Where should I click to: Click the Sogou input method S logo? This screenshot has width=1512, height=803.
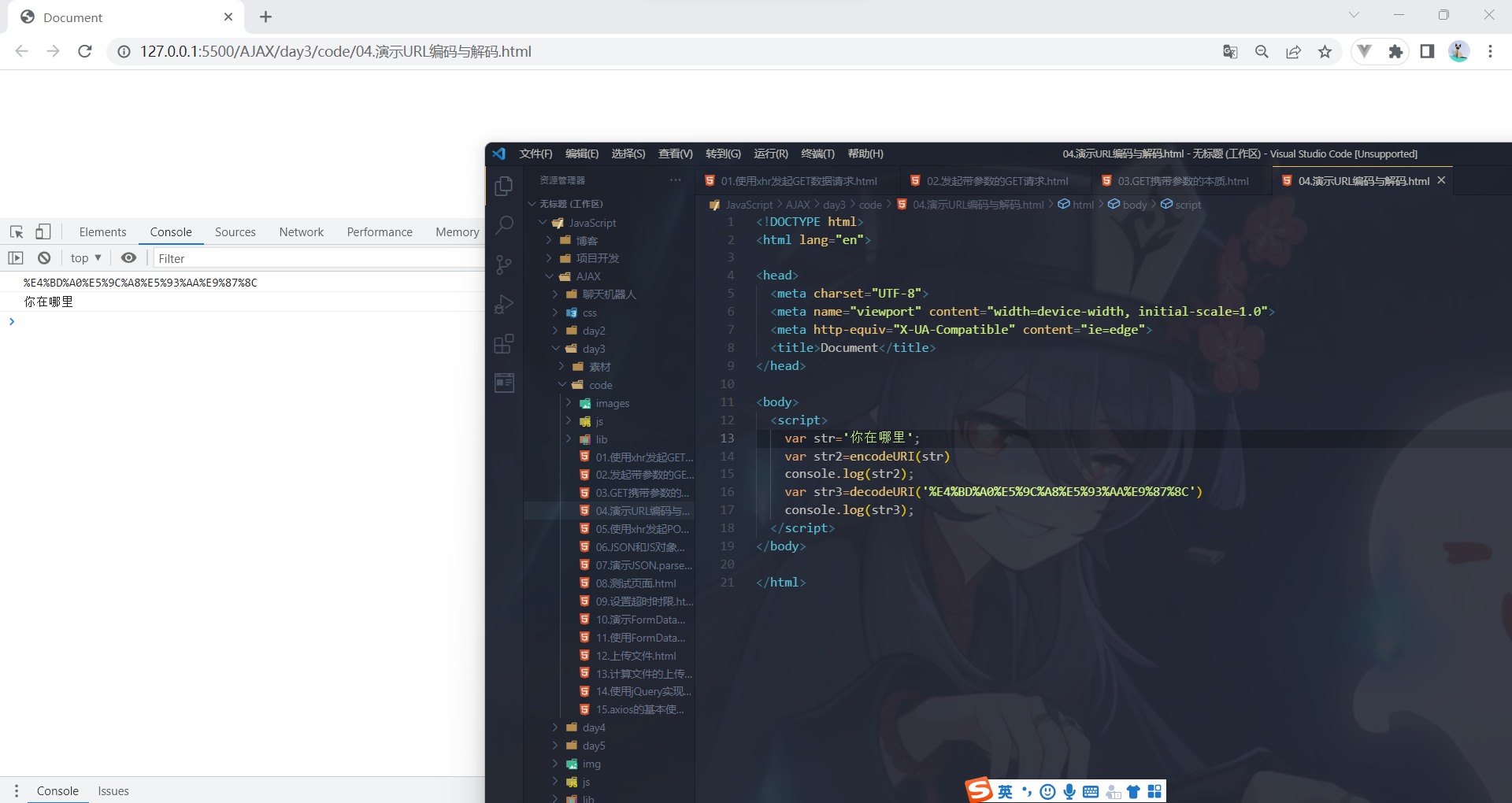tap(979, 790)
